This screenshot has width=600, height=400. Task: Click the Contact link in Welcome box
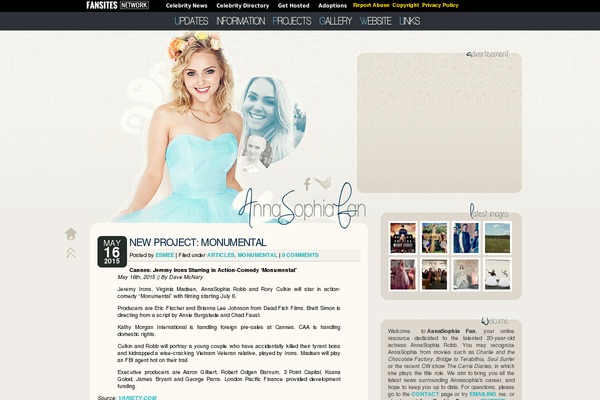point(425,394)
